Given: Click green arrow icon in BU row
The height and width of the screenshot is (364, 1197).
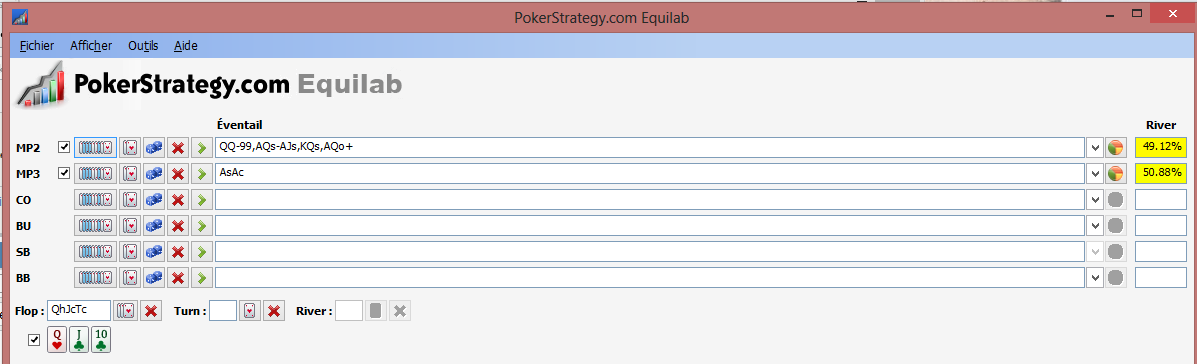Looking at the screenshot, I should pos(202,226).
